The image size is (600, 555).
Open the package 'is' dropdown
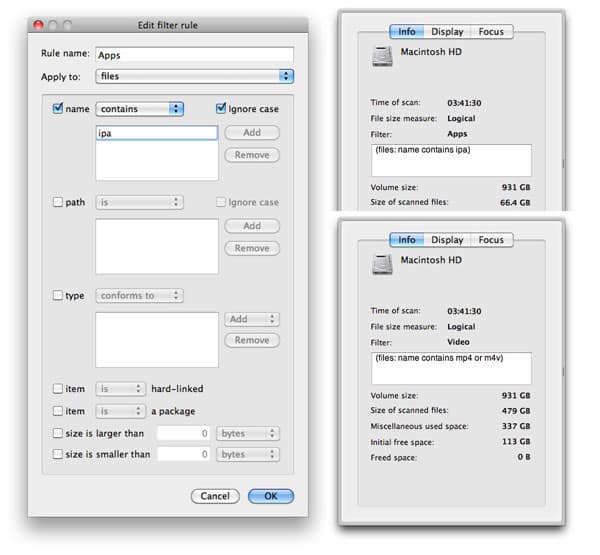tap(121, 411)
